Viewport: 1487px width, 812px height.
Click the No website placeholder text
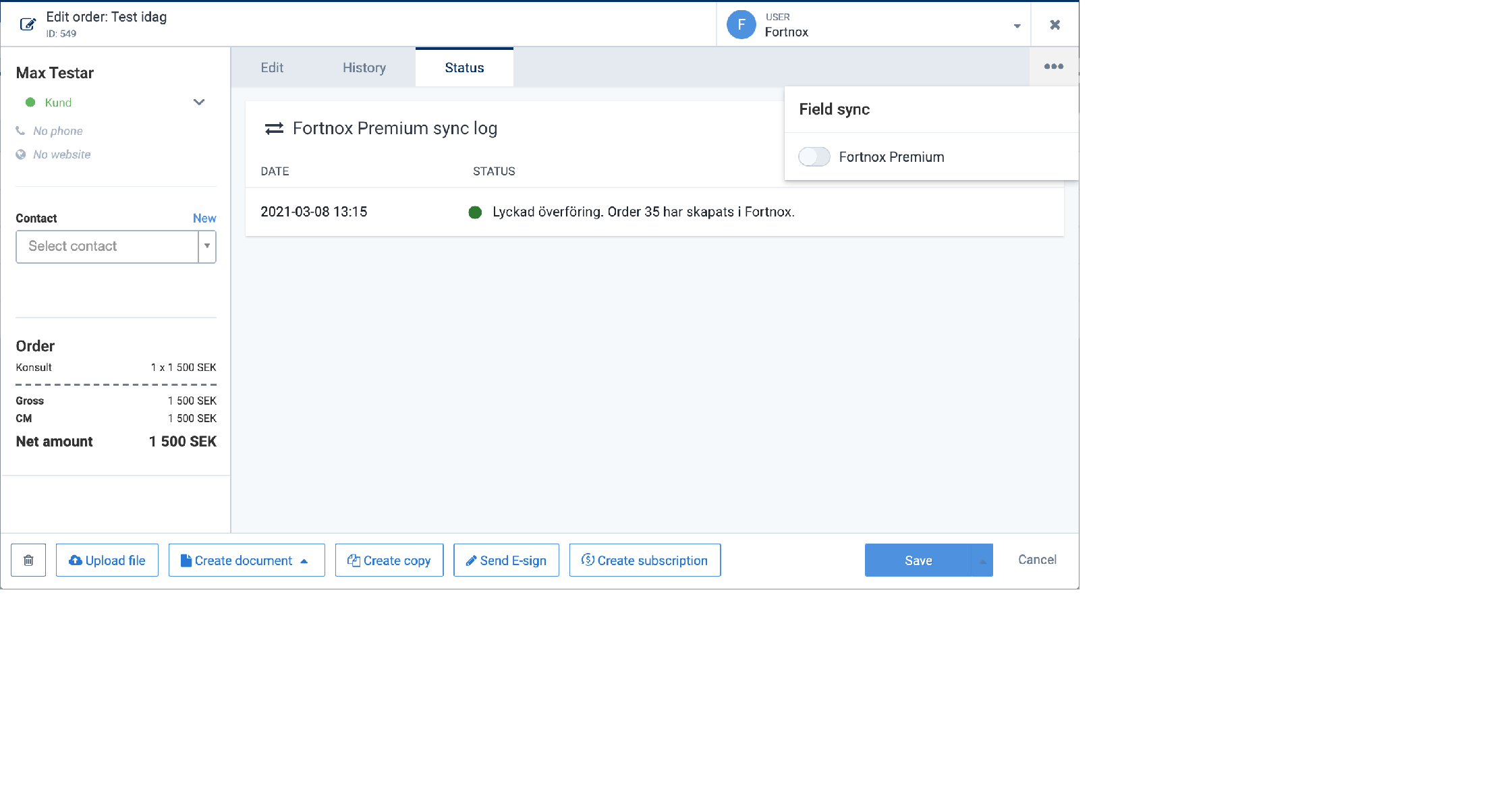point(62,154)
